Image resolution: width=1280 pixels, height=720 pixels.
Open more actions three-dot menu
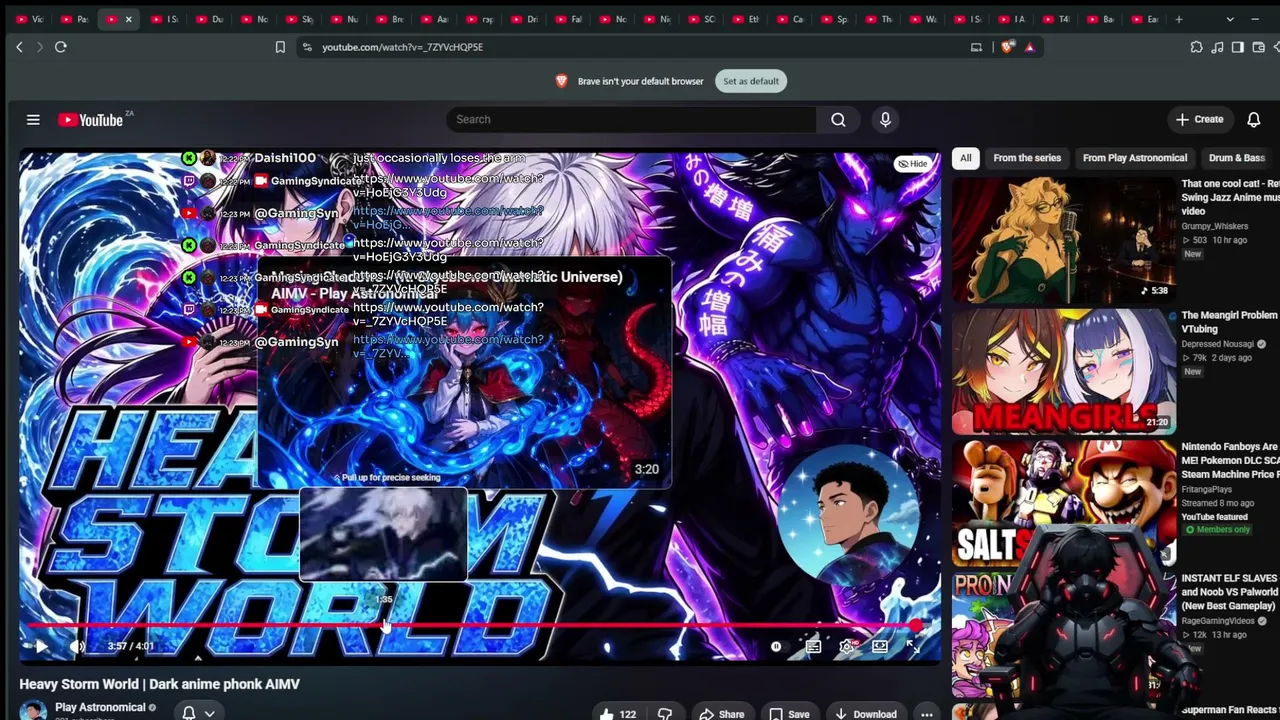coord(927,714)
